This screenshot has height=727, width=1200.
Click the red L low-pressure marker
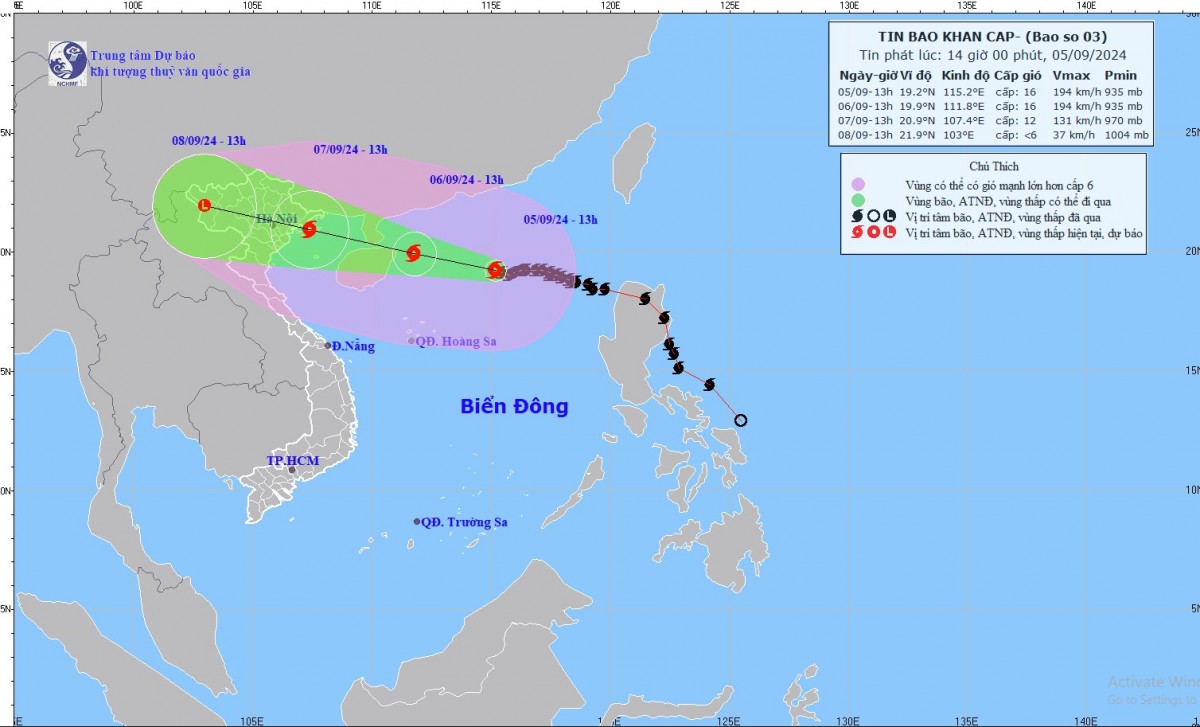[205, 205]
